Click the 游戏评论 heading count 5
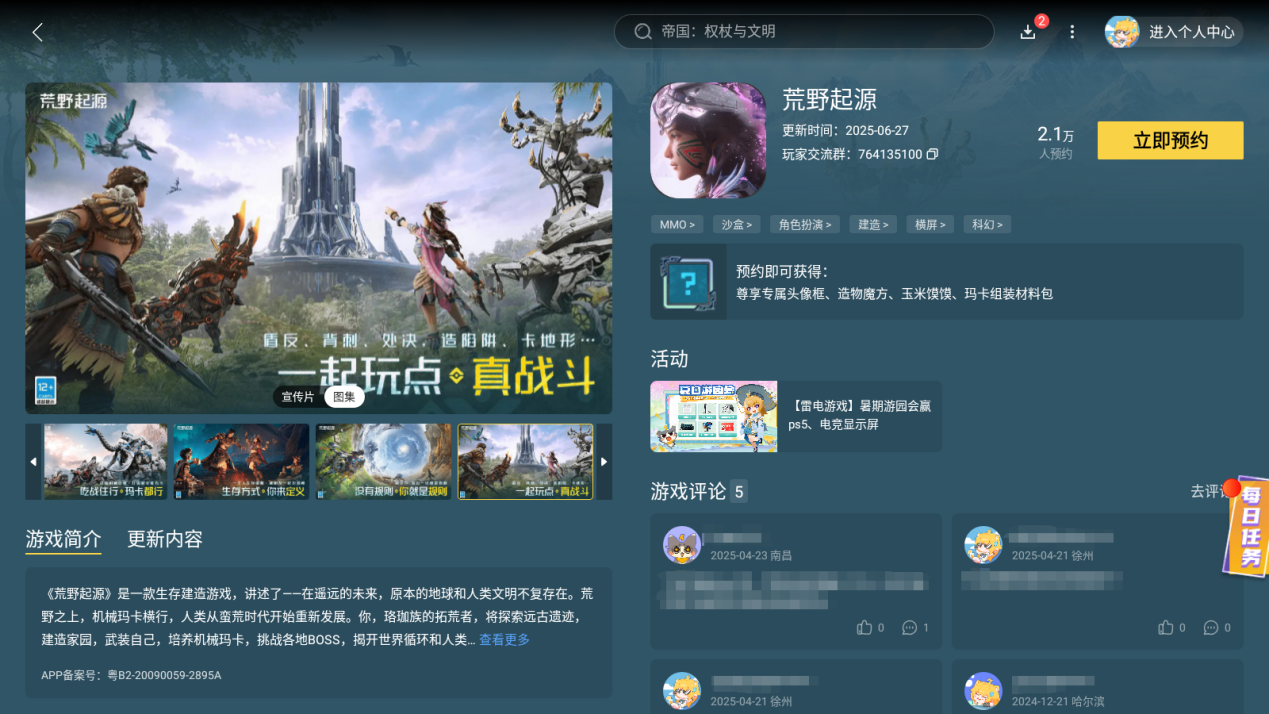This screenshot has height=714, width=1269. click(699, 491)
